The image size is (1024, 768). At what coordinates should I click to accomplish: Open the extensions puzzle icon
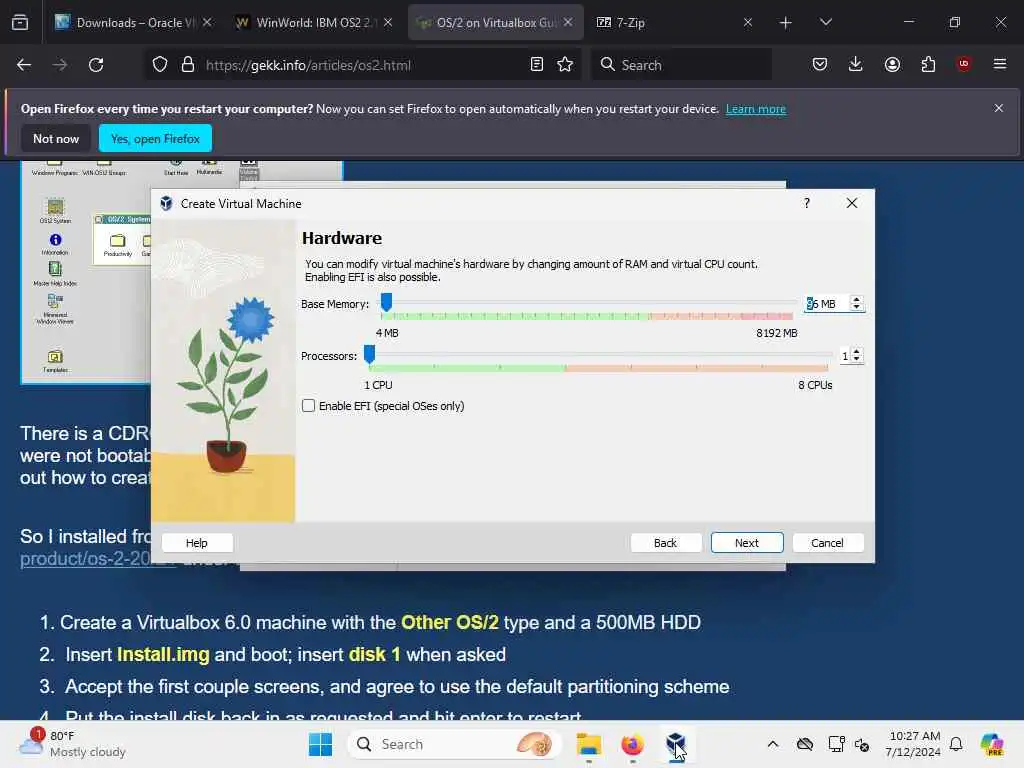928,64
